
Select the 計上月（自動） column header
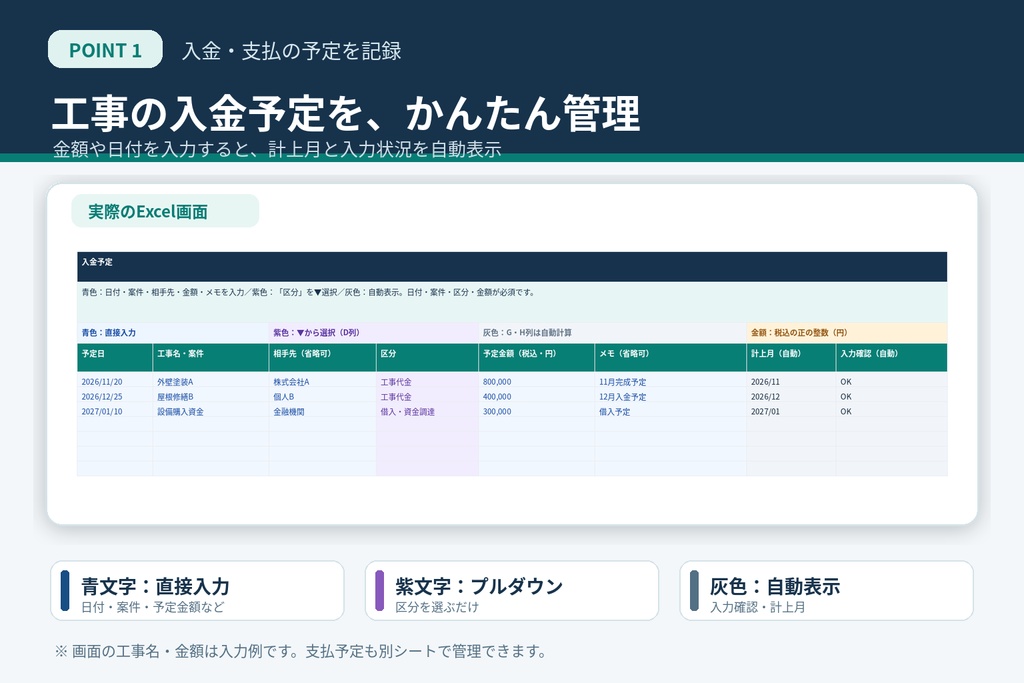pos(792,357)
